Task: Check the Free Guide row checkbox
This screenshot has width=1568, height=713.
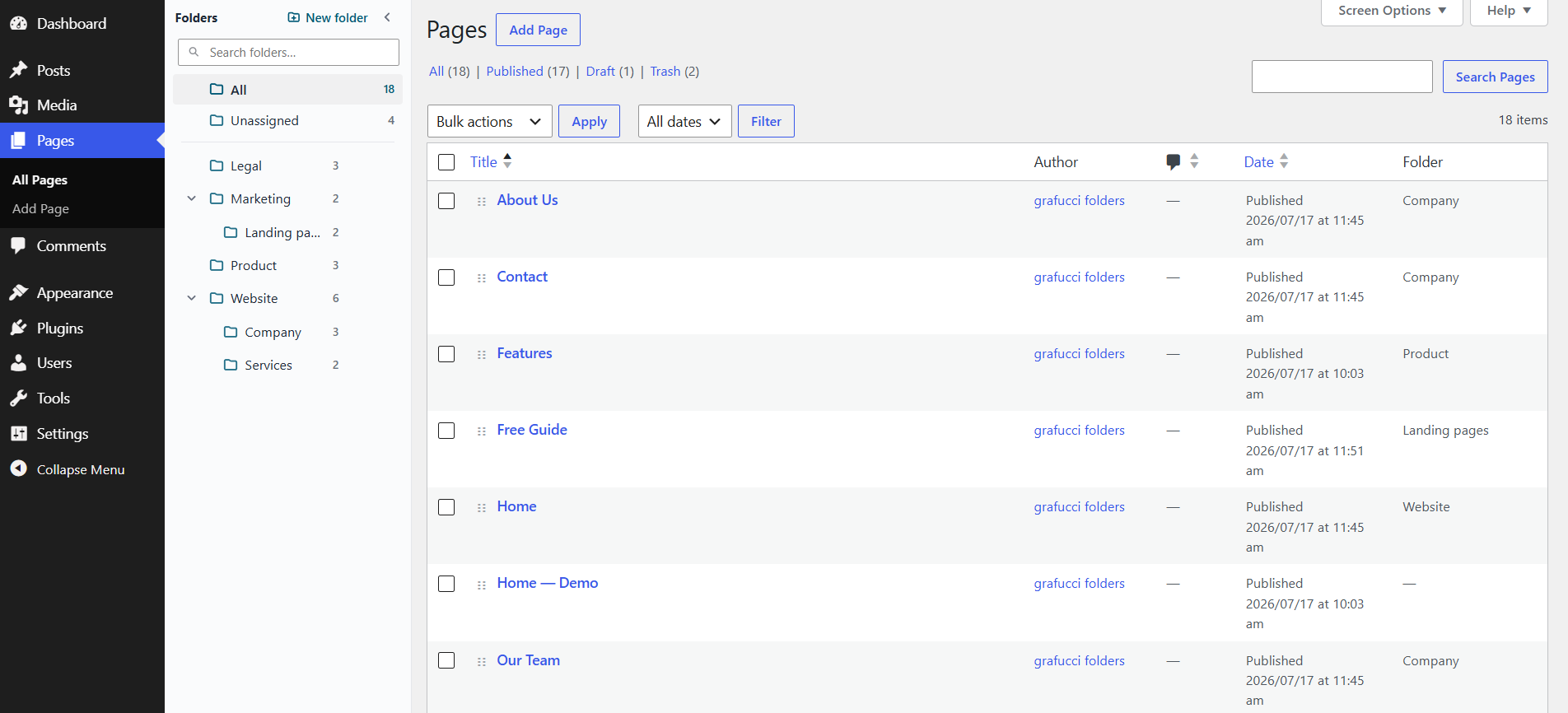Action: 446,431
